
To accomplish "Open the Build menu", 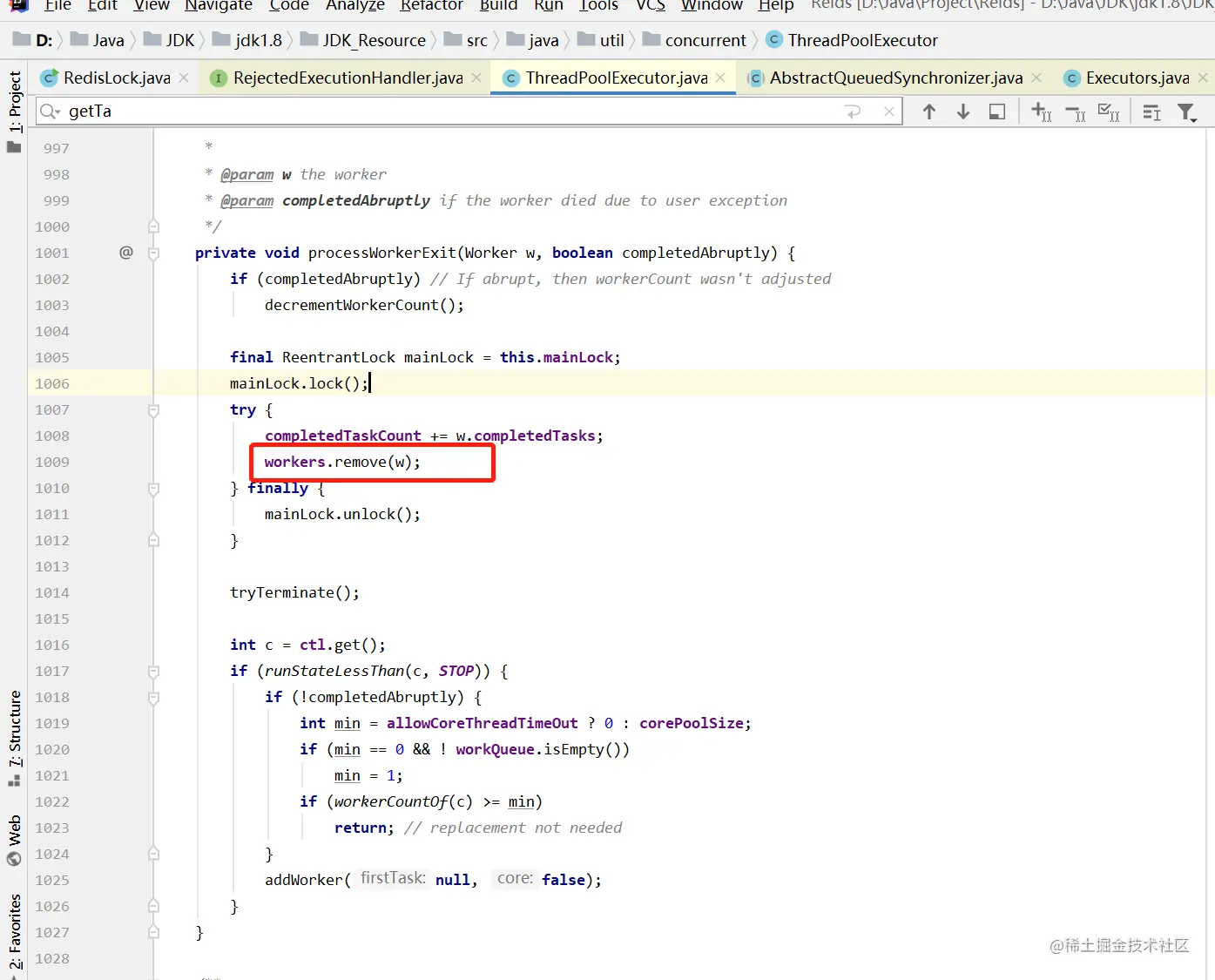I will [498, 5].
